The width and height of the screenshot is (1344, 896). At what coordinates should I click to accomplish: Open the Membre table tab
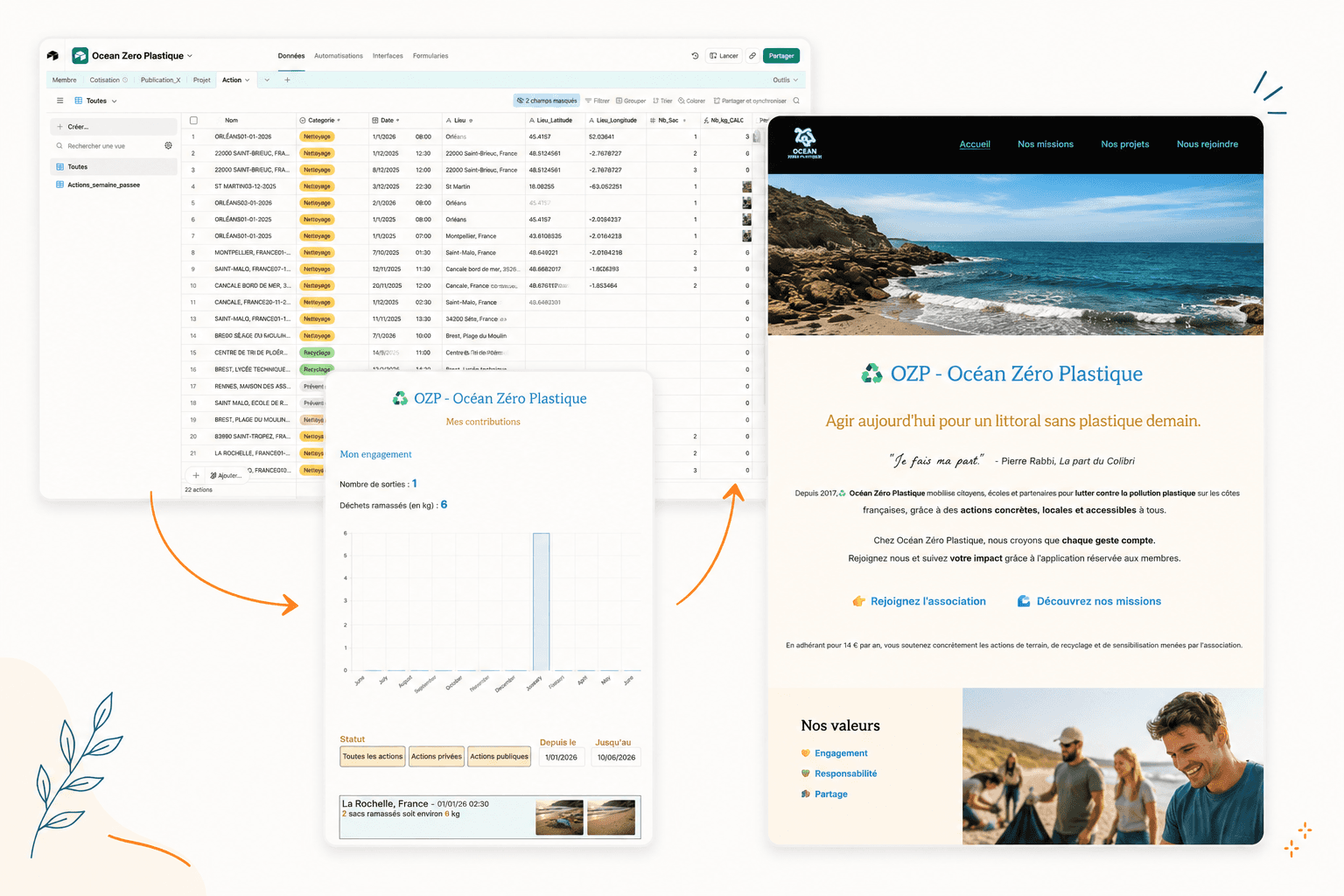coord(65,80)
